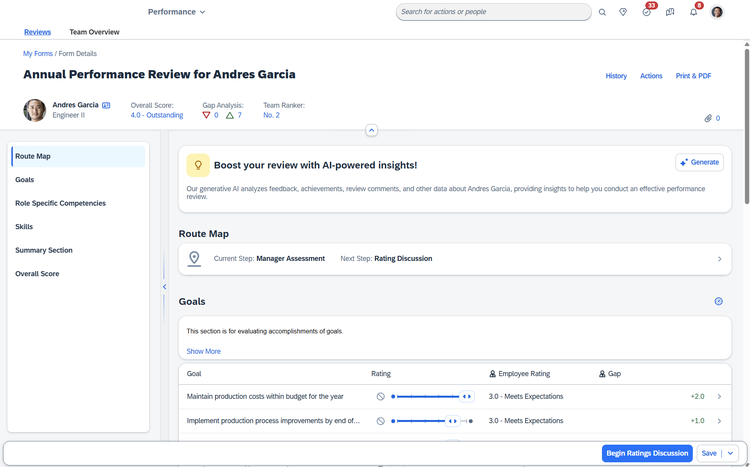Click the Gap column header
The height and width of the screenshot is (467, 750).
tap(610, 374)
